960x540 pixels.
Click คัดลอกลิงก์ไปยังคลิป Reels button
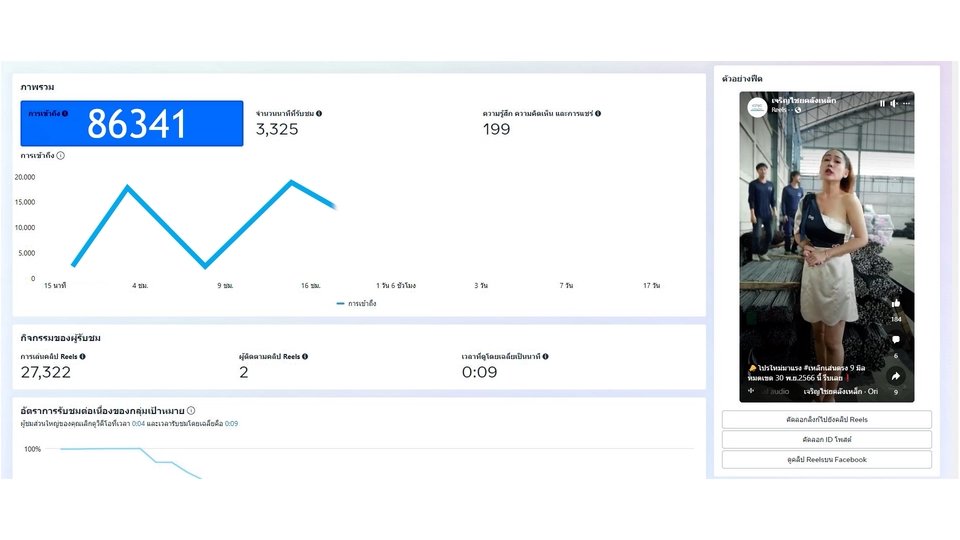[x=827, y=419]
